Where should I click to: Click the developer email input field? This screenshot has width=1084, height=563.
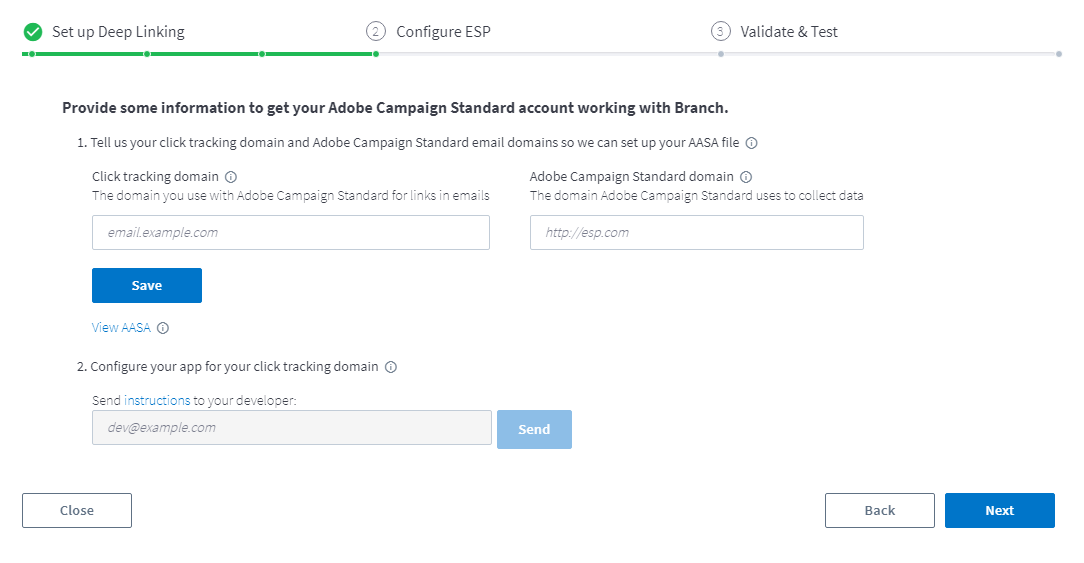[x=291, y=427]
